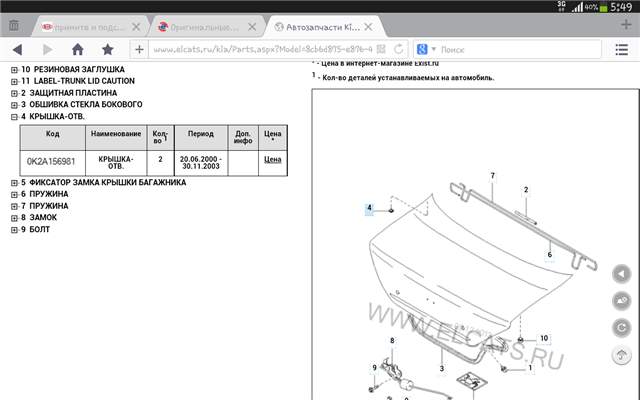Click part number 9 on diagram
The image size is (640, 400).
374,368
